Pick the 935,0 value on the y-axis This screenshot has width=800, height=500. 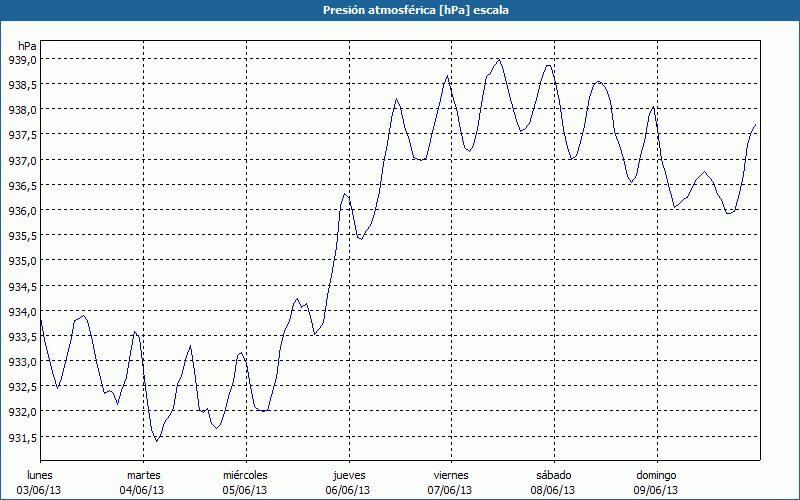(21, 261)
